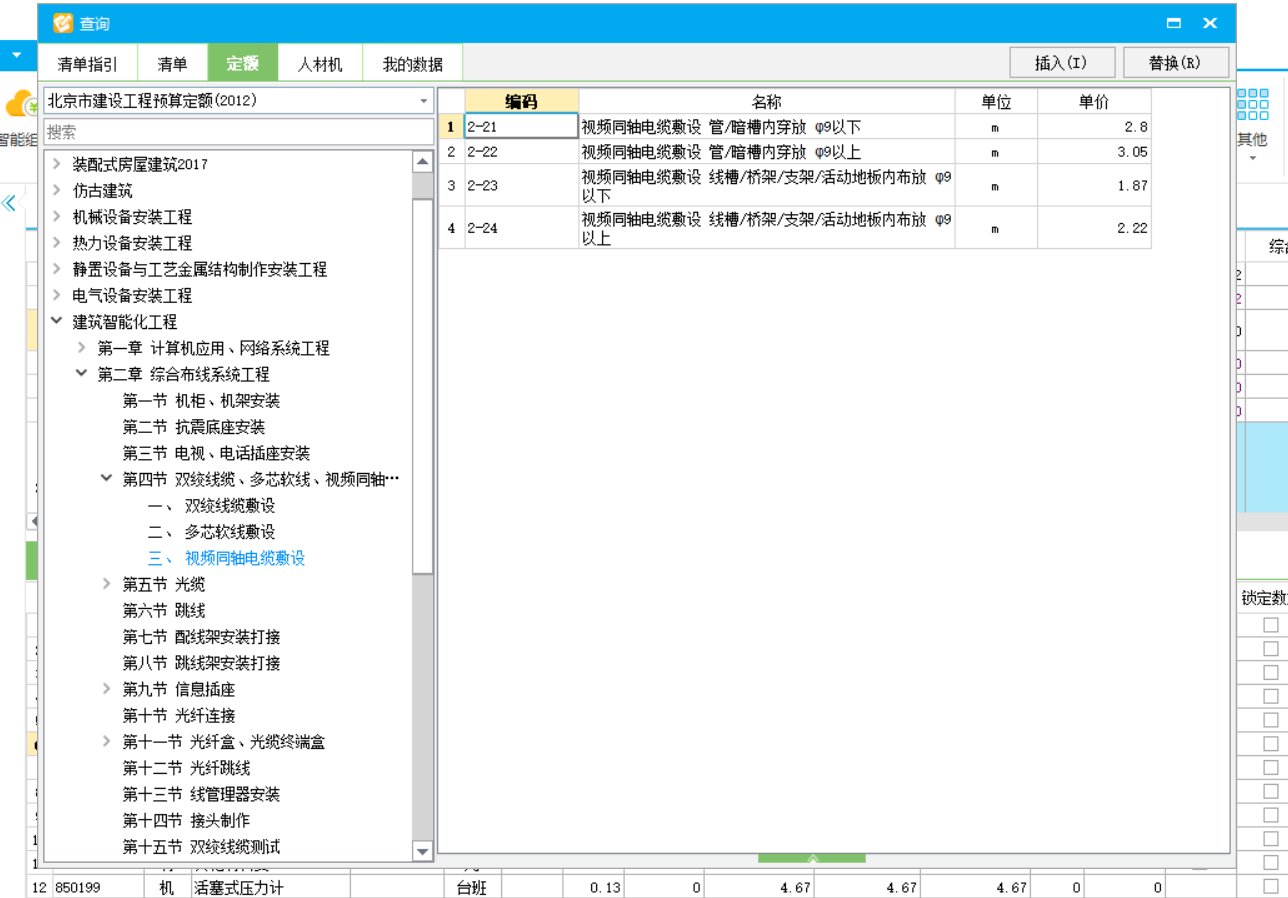1288x898 pixels.
Task: Expand the 电气设备安装工程 node
Action: pyautogui.click(x=57, y=295)
